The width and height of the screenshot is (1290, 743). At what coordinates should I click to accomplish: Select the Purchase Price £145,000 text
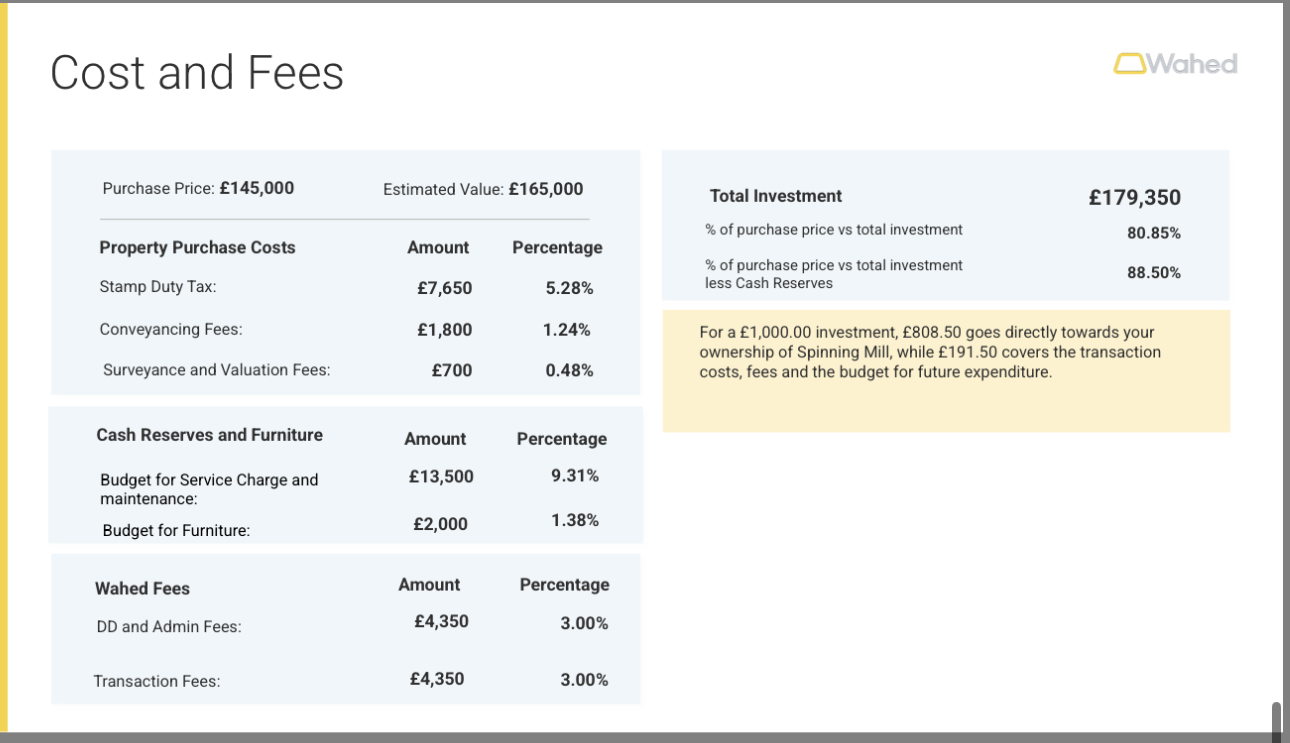pos(198,188)
